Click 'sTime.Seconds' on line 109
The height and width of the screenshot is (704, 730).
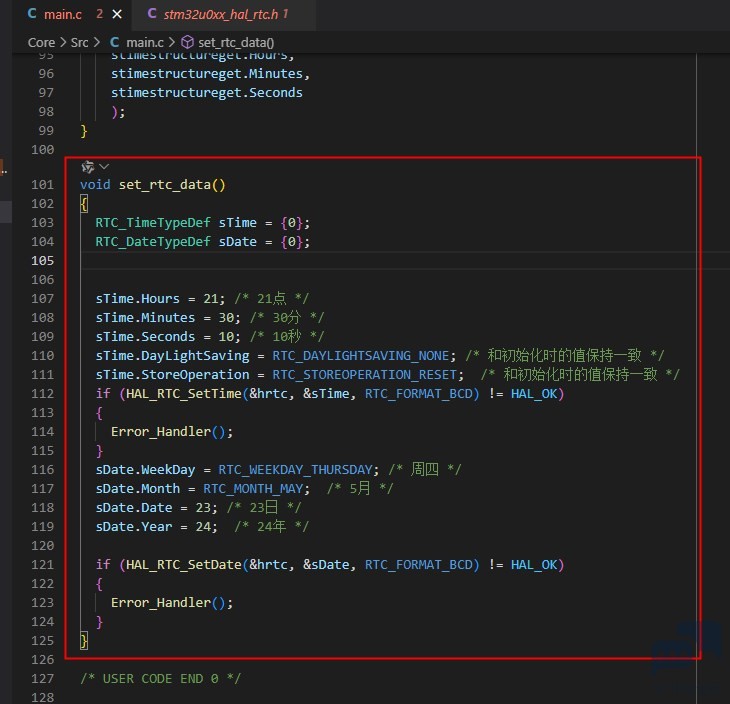[x=145, y=337]
